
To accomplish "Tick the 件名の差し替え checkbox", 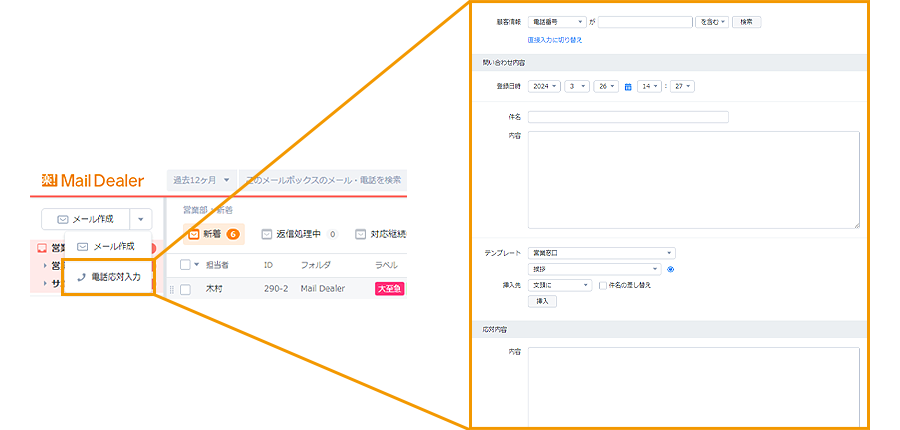I will click(601, 285).
